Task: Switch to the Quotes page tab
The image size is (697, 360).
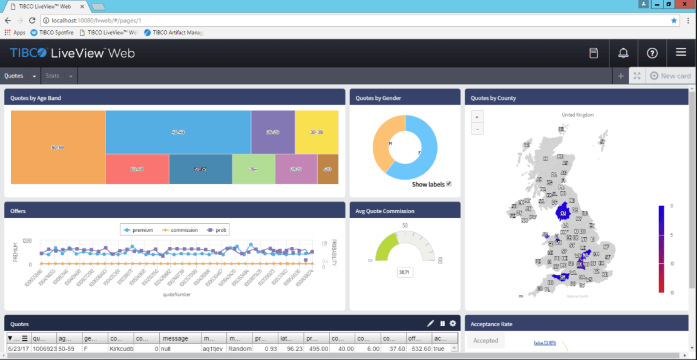Action: (x=14, y=76)
